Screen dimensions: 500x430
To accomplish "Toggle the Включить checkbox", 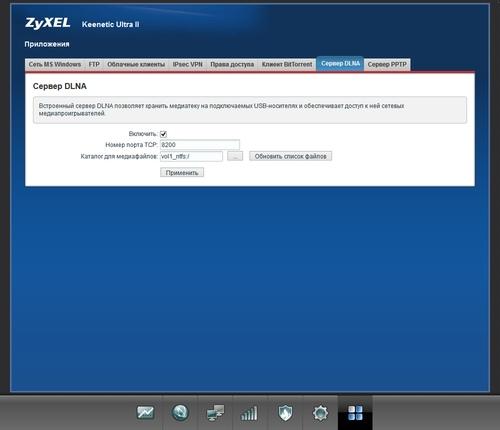I will [x=163, y=134].
